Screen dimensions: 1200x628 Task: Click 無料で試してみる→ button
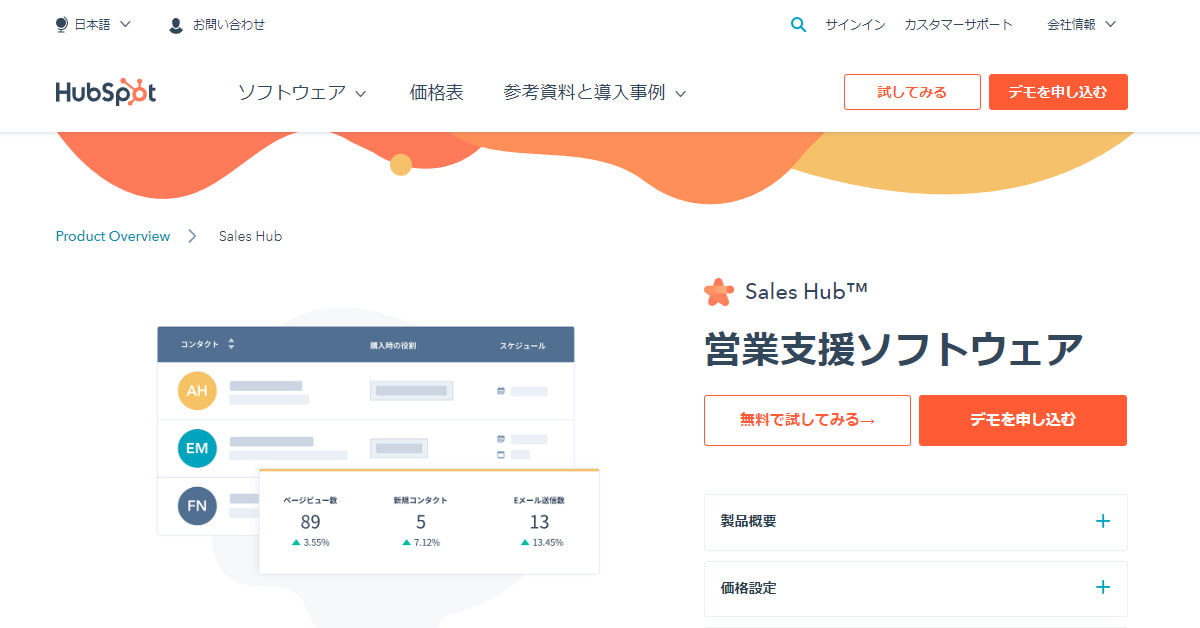(x=807, y=420)
